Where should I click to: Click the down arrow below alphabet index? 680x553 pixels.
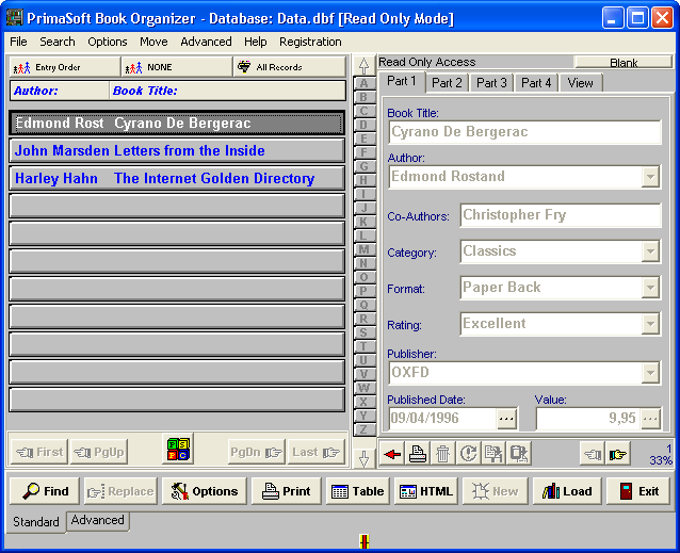[x=364, y=458]
